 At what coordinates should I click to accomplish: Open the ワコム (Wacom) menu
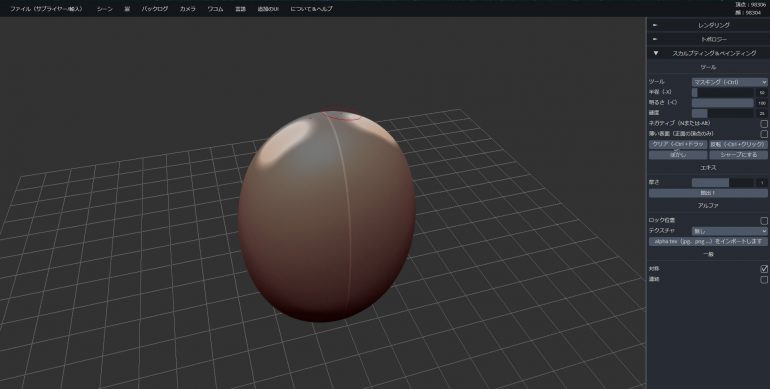[215, 9]
